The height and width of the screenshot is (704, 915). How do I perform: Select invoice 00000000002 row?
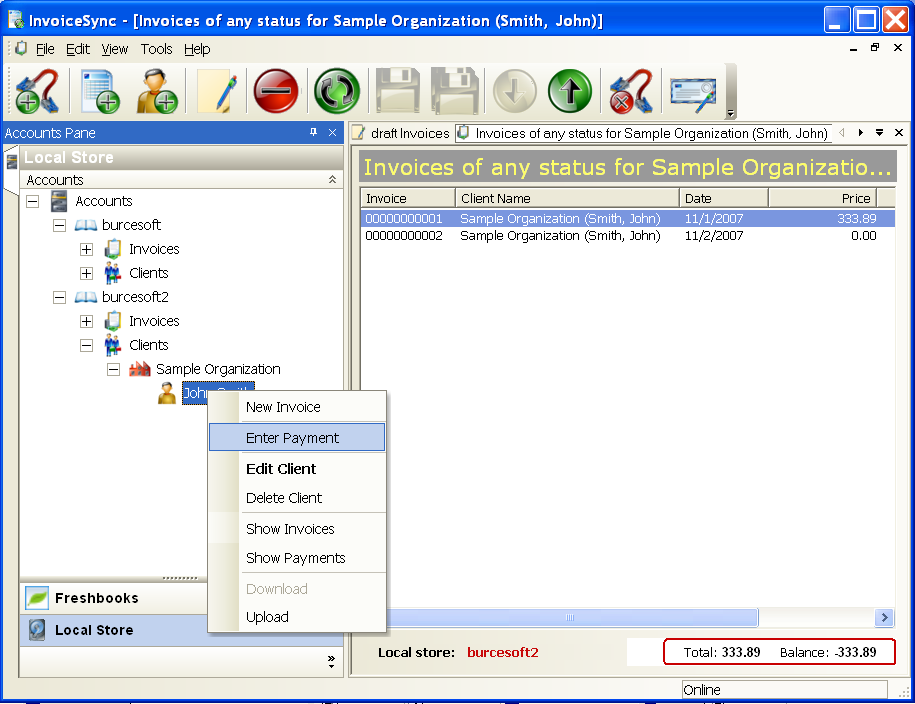click(x=628, y=236)
